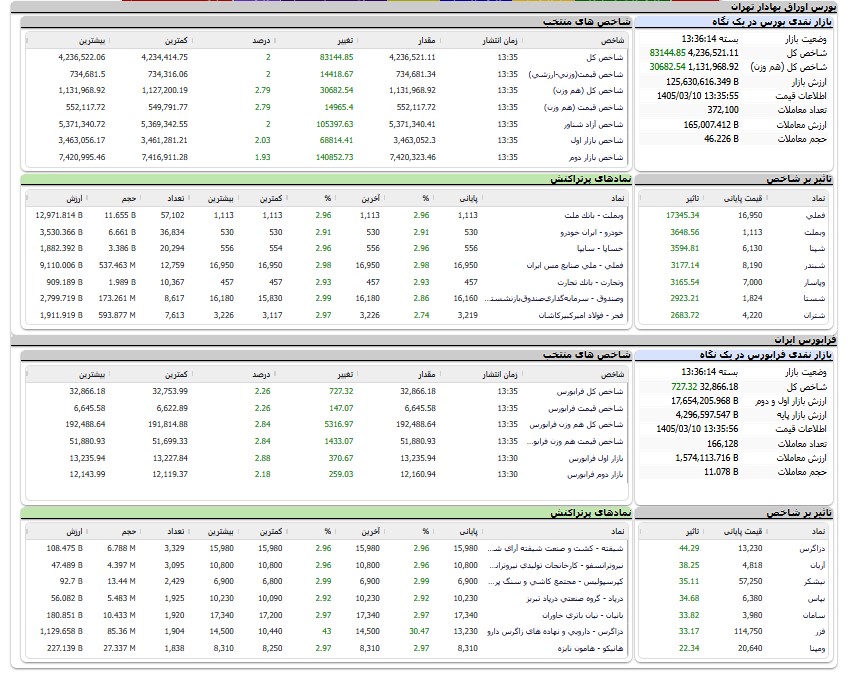Select Tehran trade volume 46.226 B
This screenshot has height=679, width=853.
coord(721,139)
